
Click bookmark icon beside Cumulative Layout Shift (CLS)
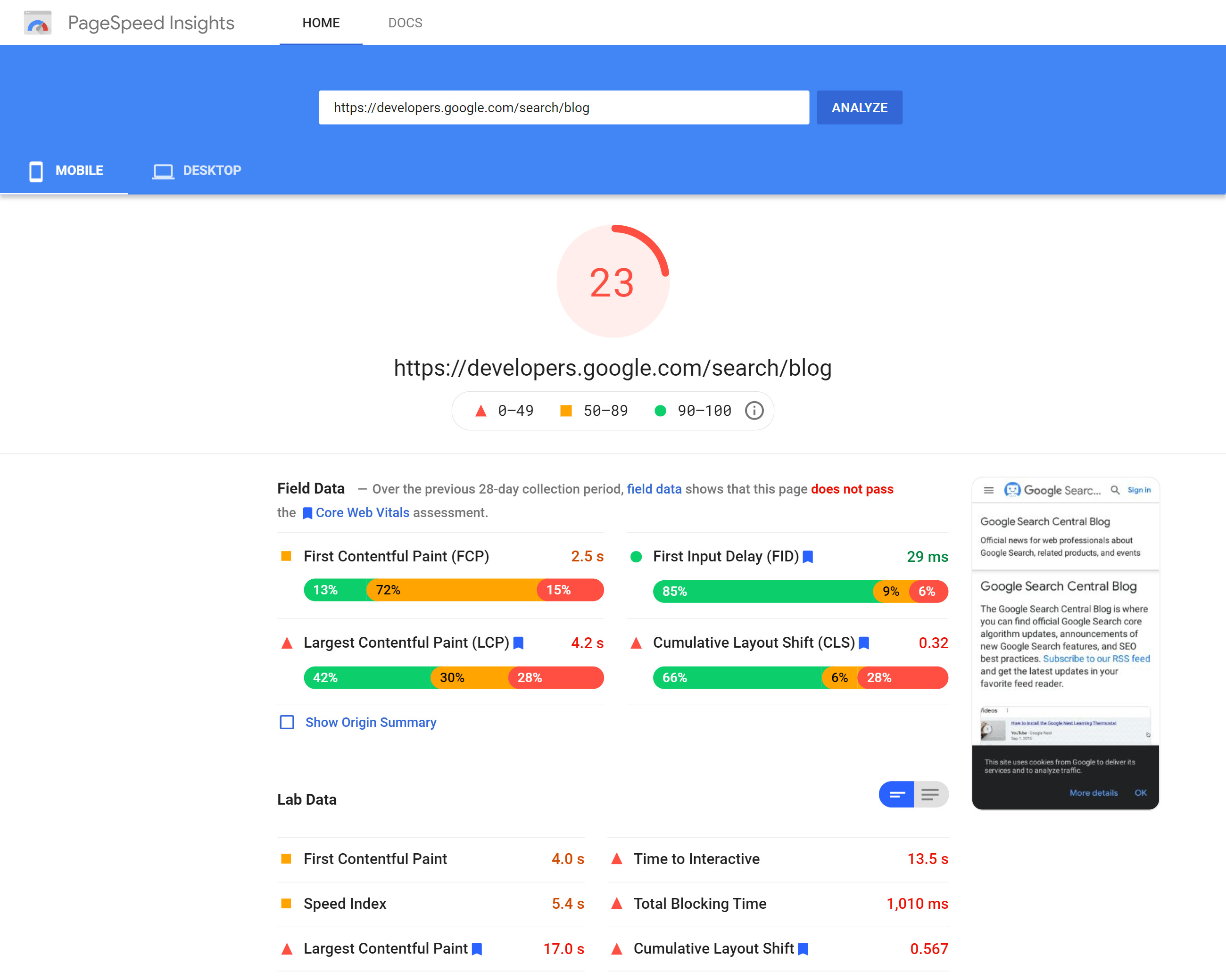pyautogui.click(x=864, y=643)
